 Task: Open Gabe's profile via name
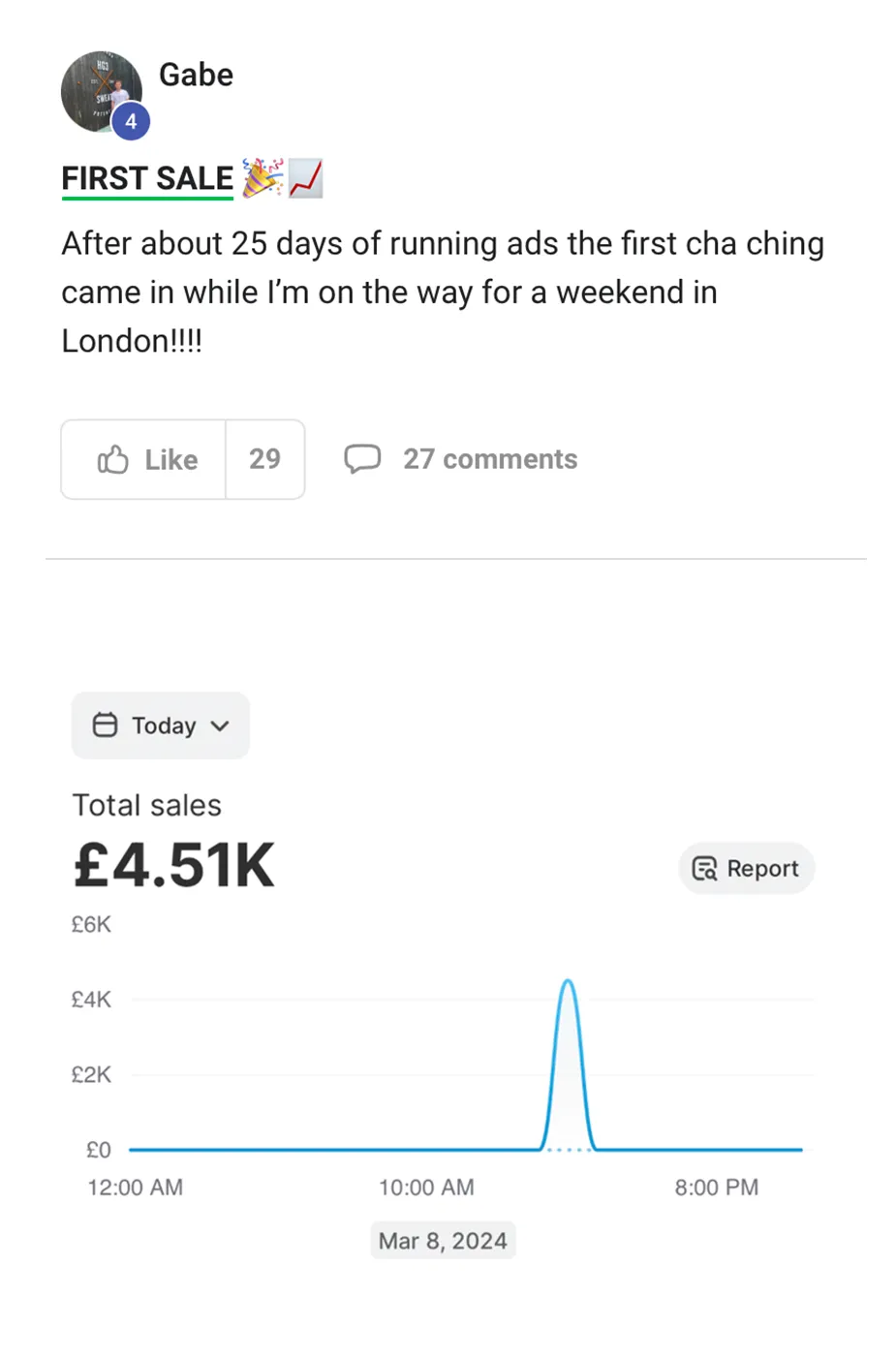[196, 75]
